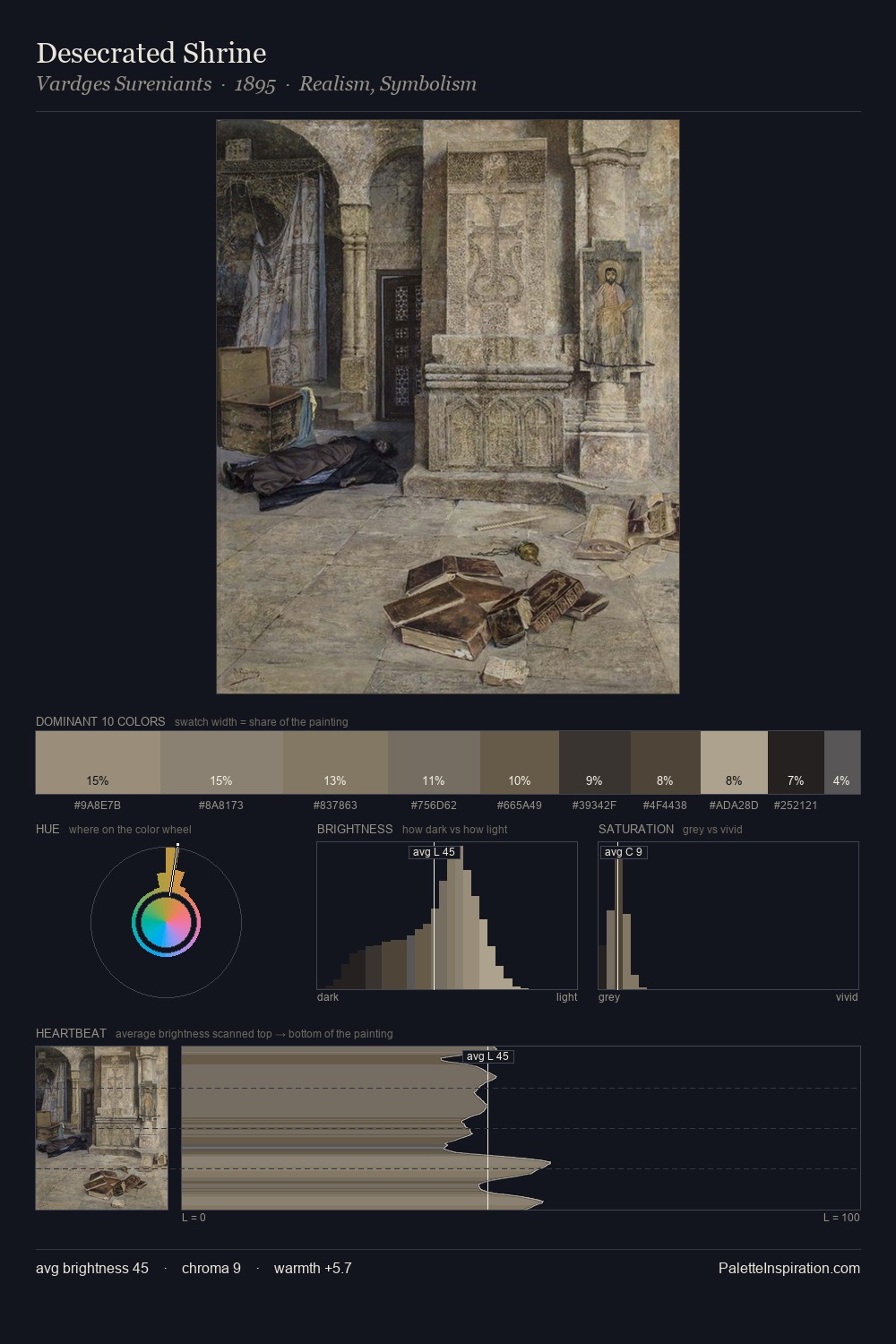896x1344 pixels.
Task: Click the HUE section heading
Action: (x=47, y=829)
